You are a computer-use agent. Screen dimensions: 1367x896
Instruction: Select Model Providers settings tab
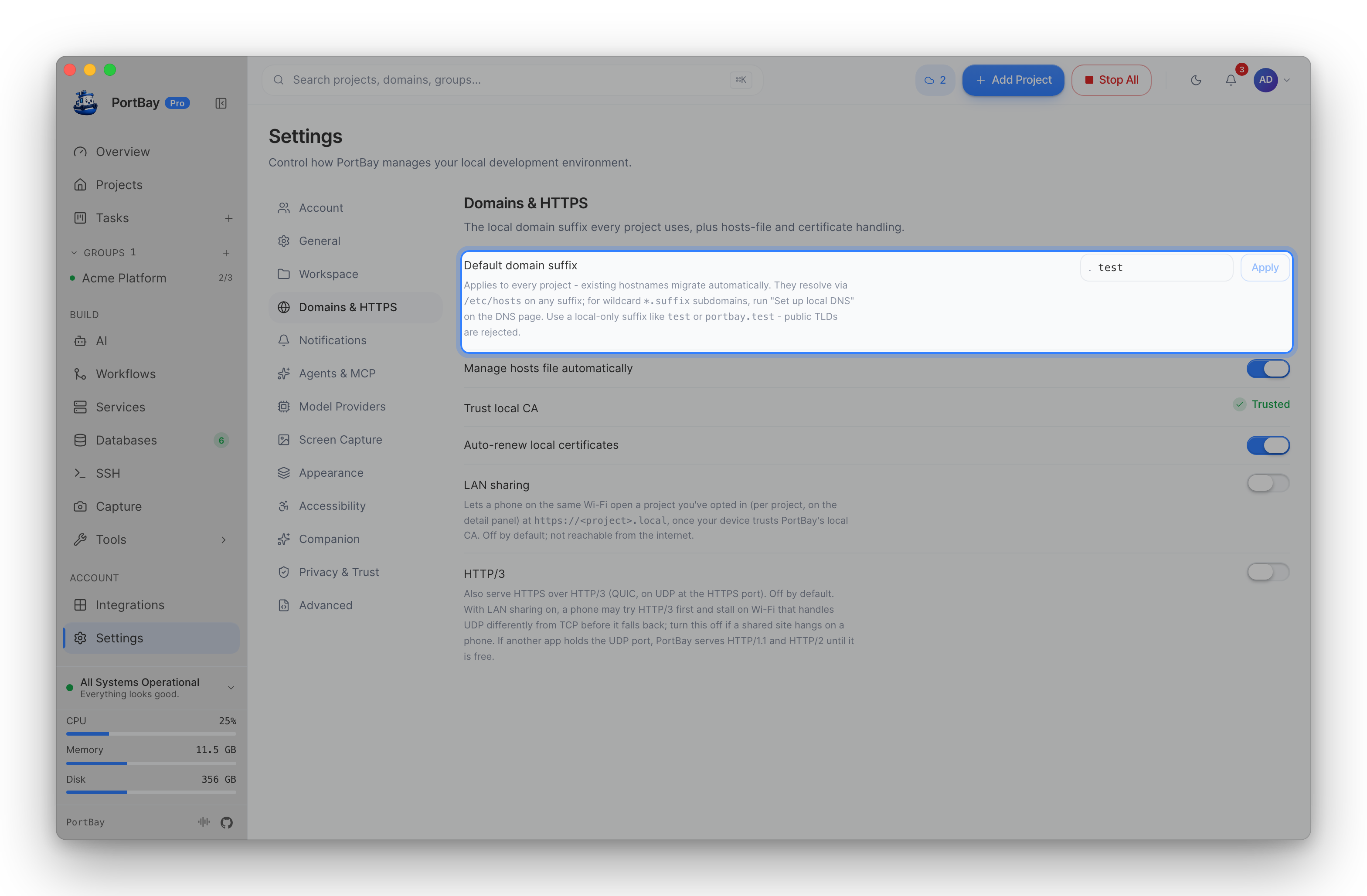click(355, 407)
